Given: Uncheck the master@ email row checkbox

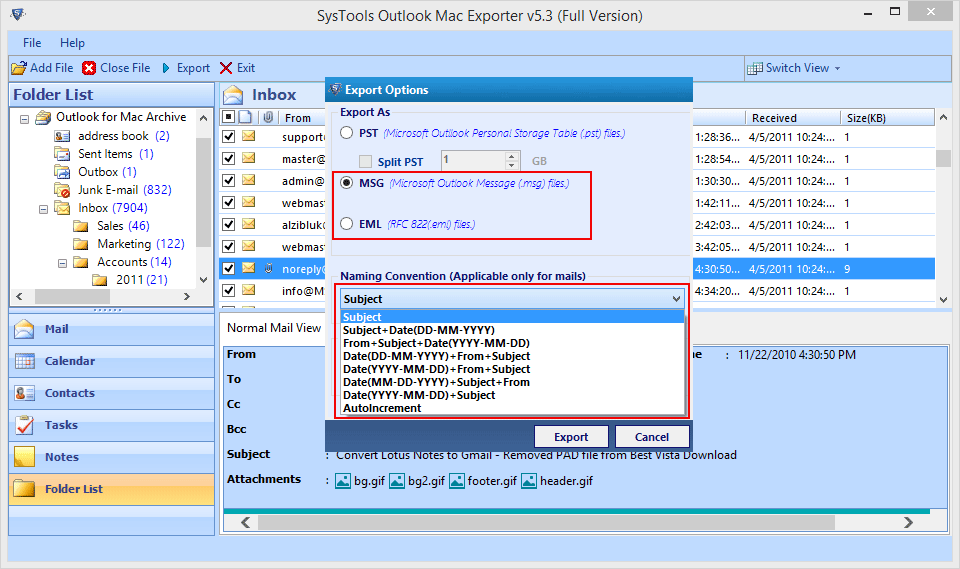Looking at the screenshot, I should click(228, 158).
